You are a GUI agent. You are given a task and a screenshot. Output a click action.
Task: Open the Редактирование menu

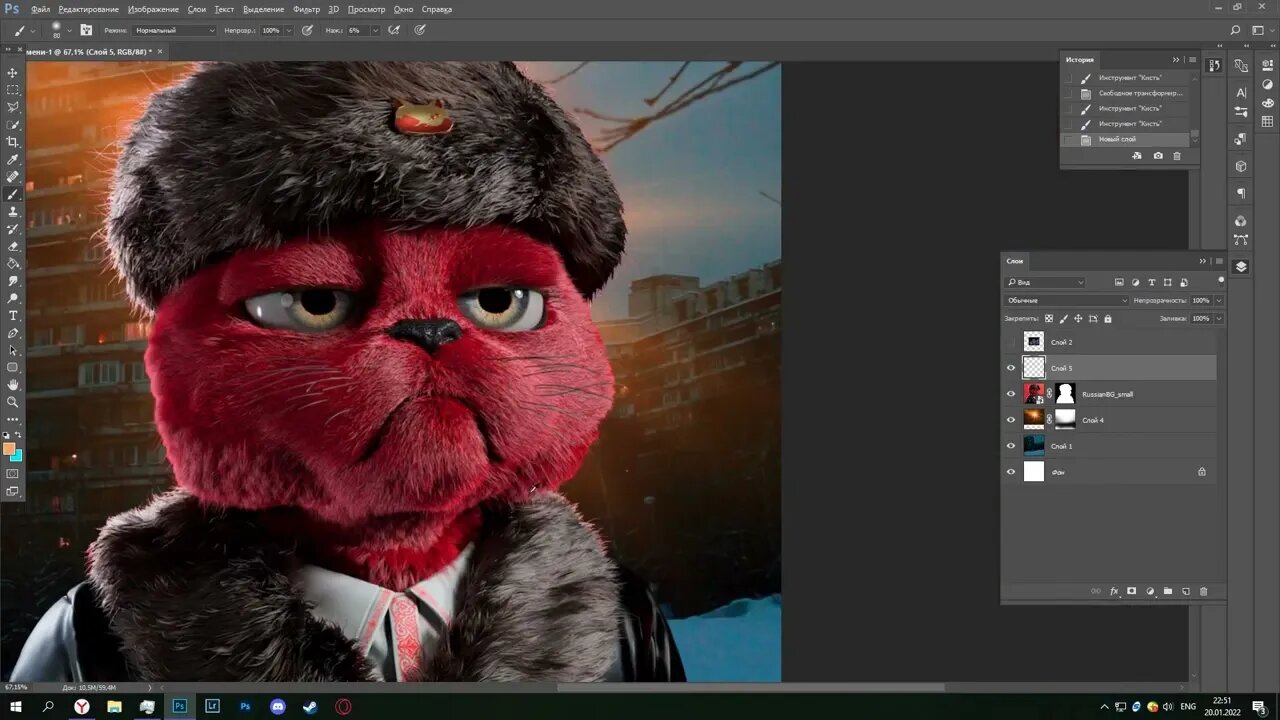point(88,9)
